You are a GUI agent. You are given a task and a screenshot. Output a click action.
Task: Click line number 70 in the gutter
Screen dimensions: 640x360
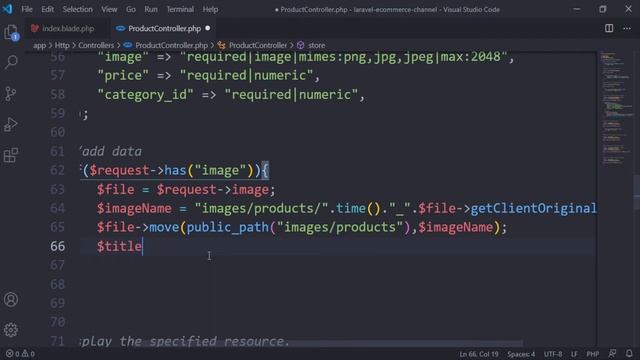point(58,322)
